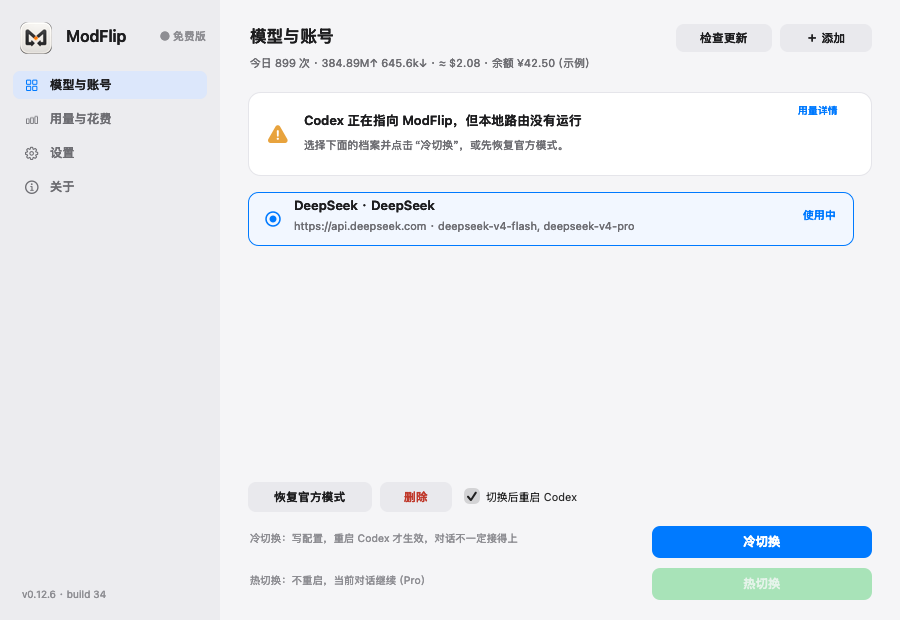
Task: Click the info icon beside 关于
Action: coord(32,187)
